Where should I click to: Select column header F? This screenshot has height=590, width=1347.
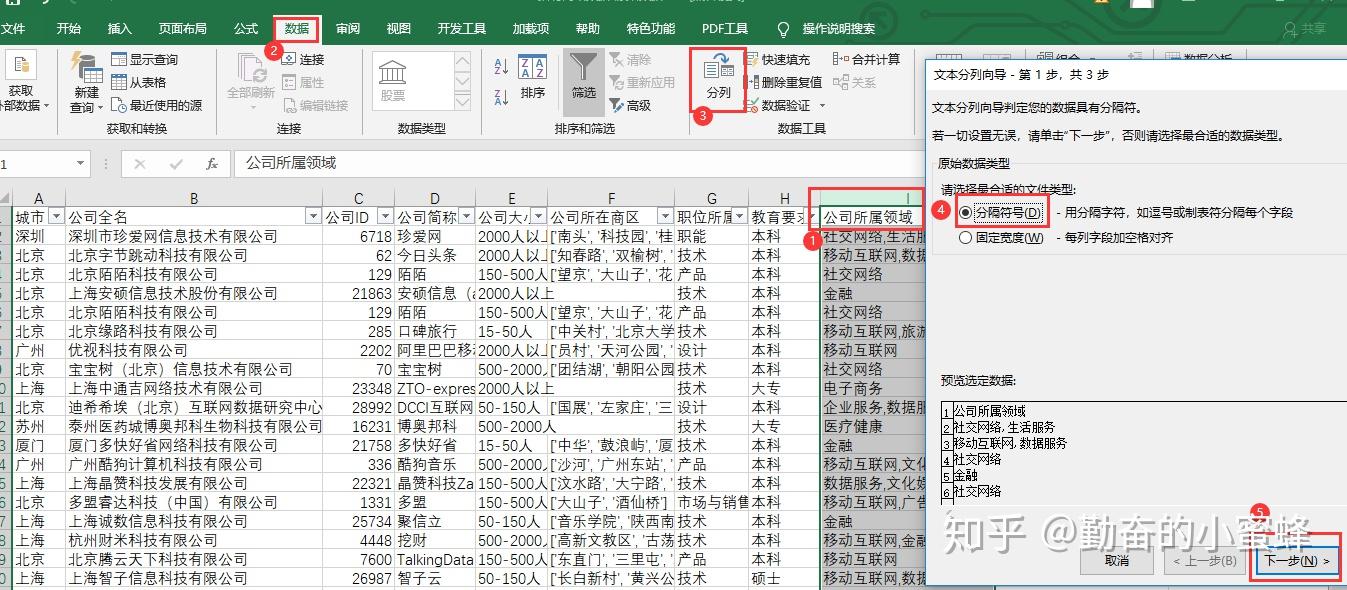point(611,198)
